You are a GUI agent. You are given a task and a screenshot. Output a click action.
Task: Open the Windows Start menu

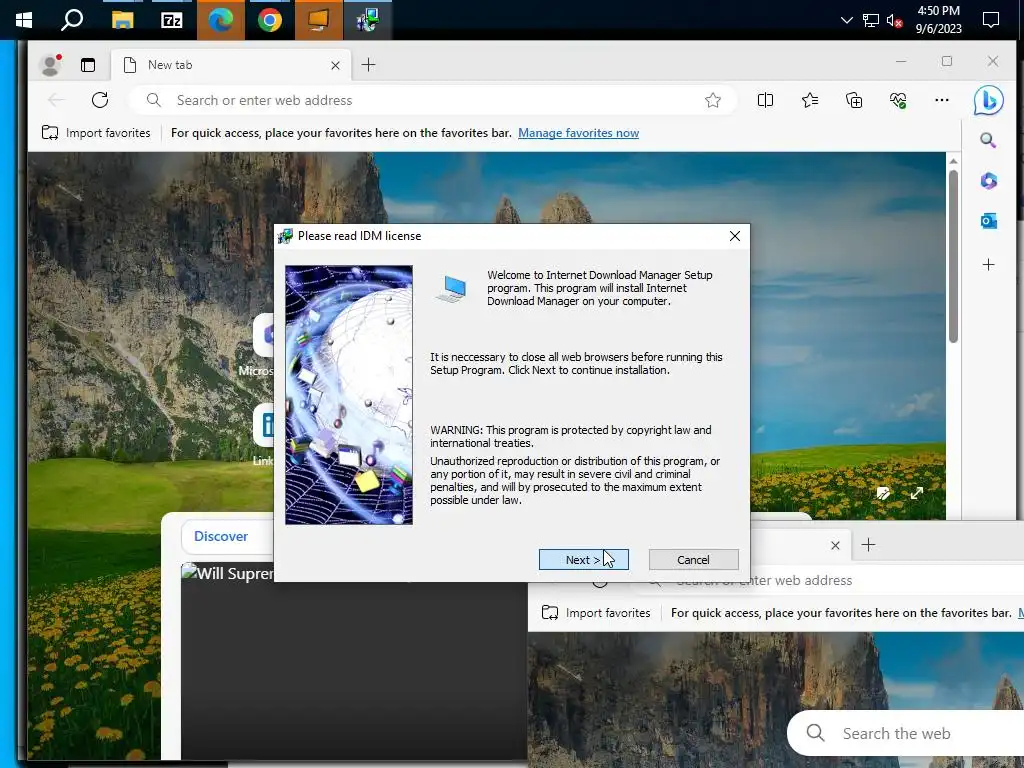(x=24, y=20)
